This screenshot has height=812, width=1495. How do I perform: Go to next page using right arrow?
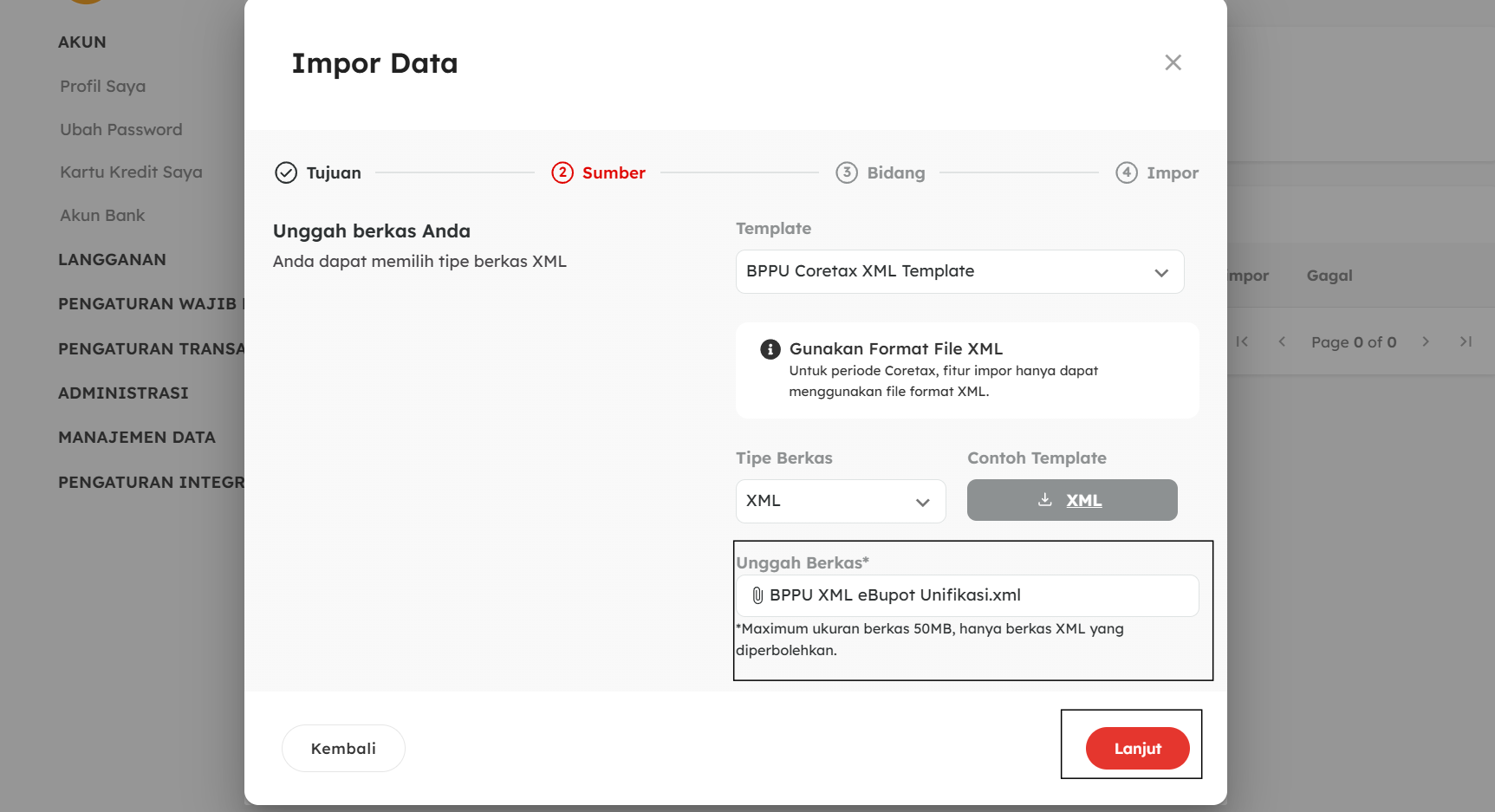1426,341
